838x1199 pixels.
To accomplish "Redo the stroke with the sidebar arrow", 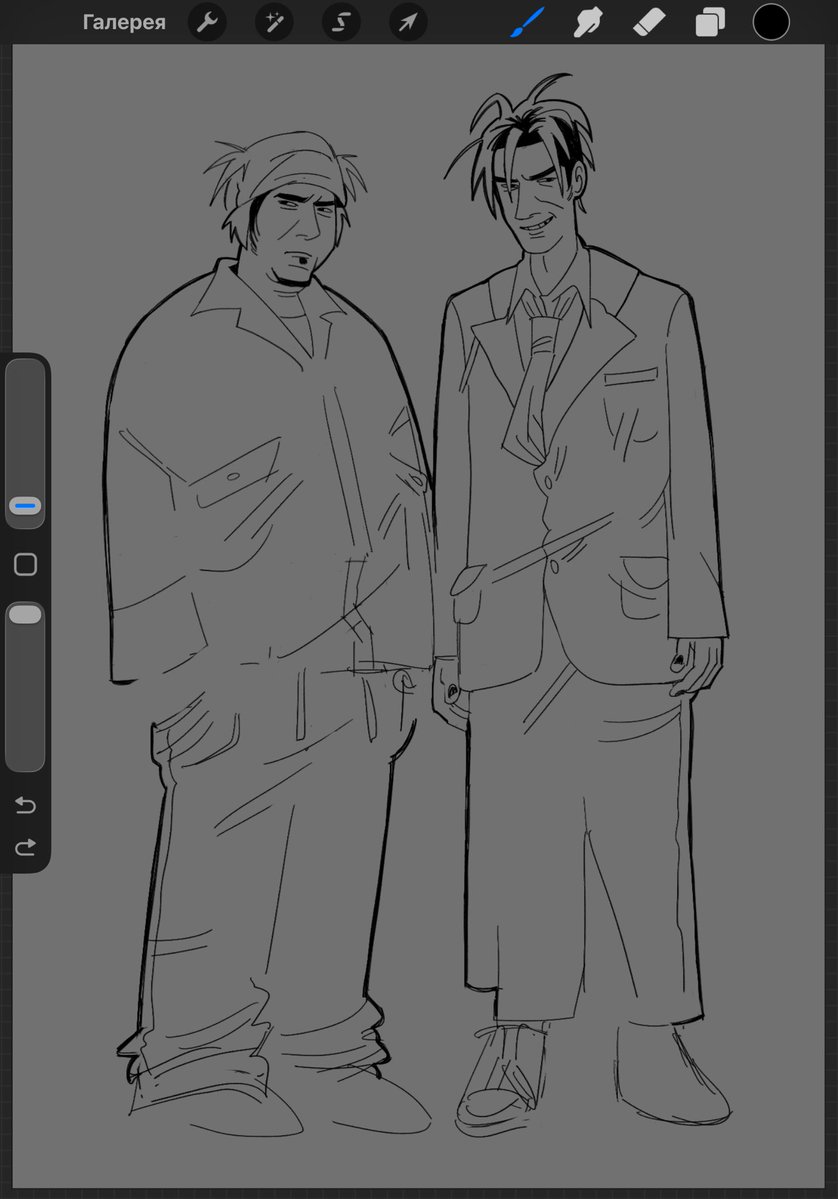I will click(25, 846).
